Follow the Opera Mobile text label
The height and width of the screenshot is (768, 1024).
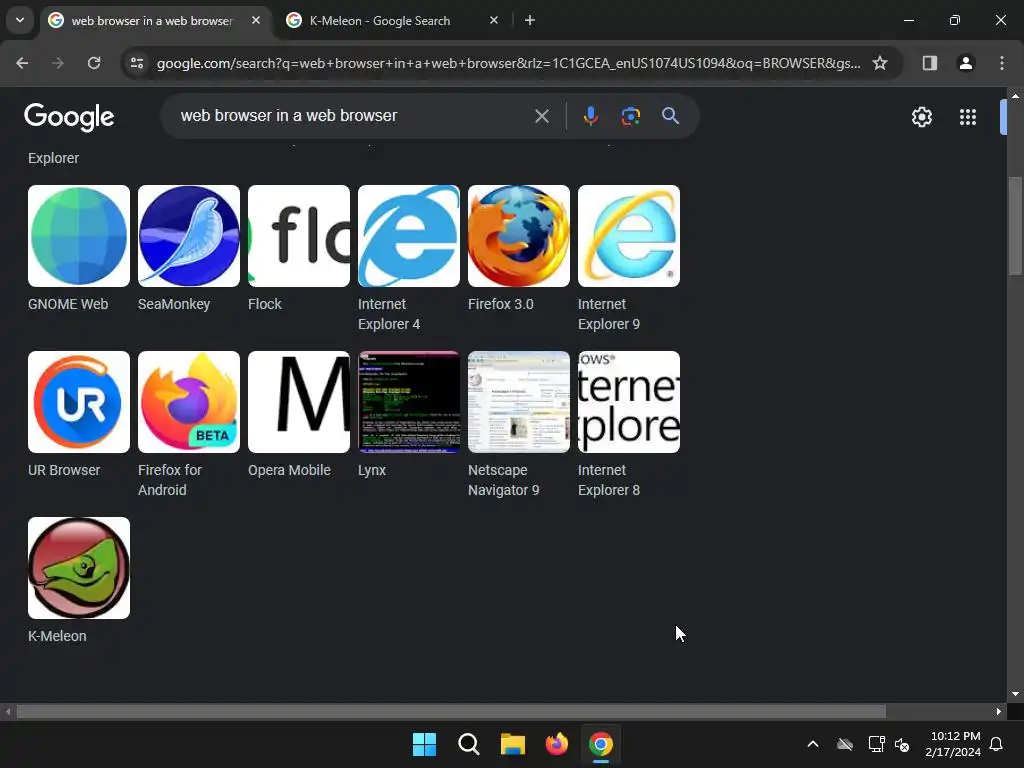(289, 470)
